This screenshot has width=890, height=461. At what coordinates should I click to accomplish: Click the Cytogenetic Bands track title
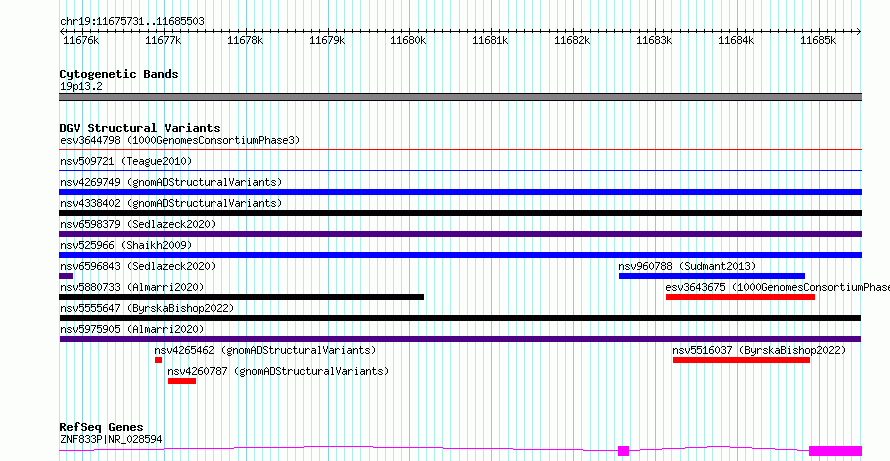[x=119, y=74]
